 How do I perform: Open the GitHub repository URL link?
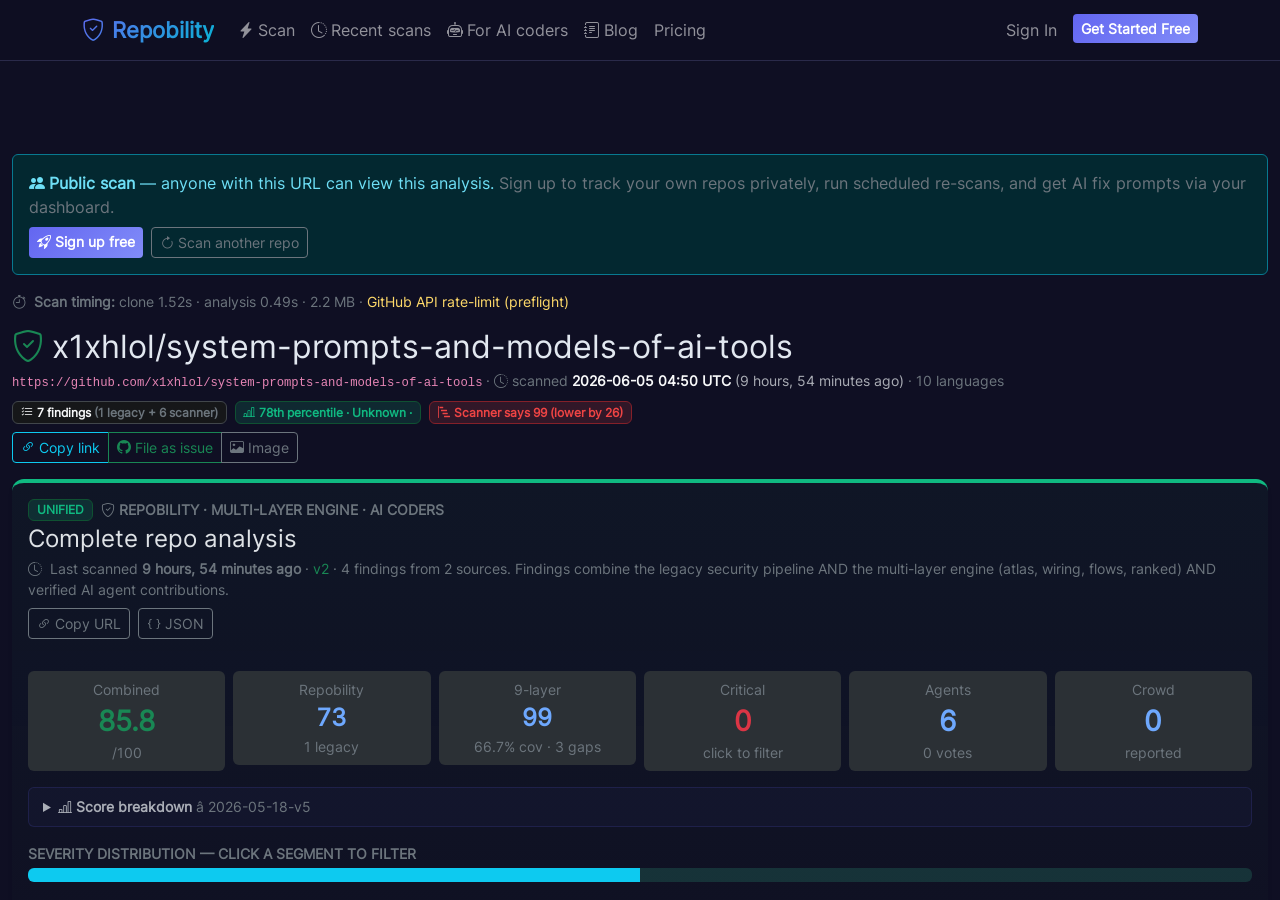click(x=247, y=382)
